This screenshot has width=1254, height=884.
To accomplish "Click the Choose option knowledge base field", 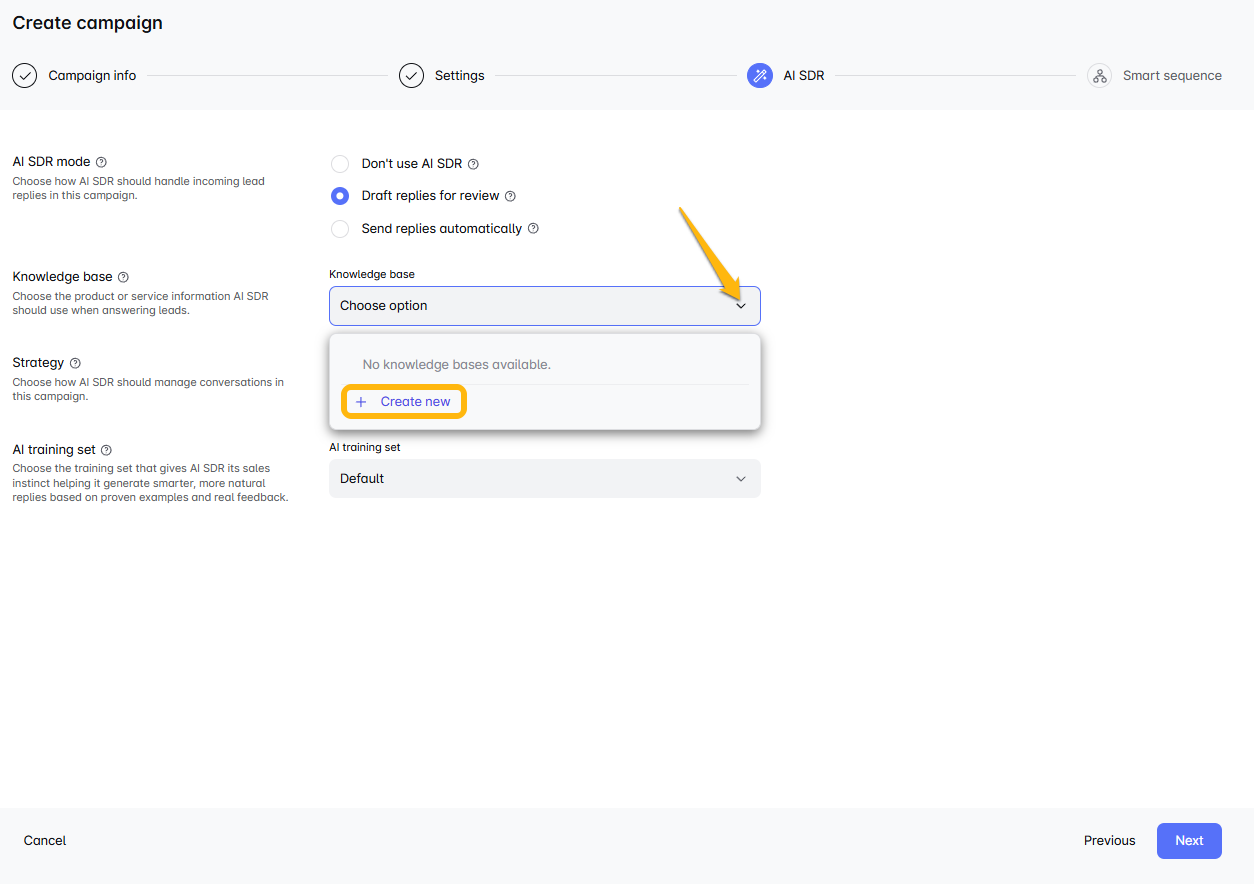I will tap(545, 306).
